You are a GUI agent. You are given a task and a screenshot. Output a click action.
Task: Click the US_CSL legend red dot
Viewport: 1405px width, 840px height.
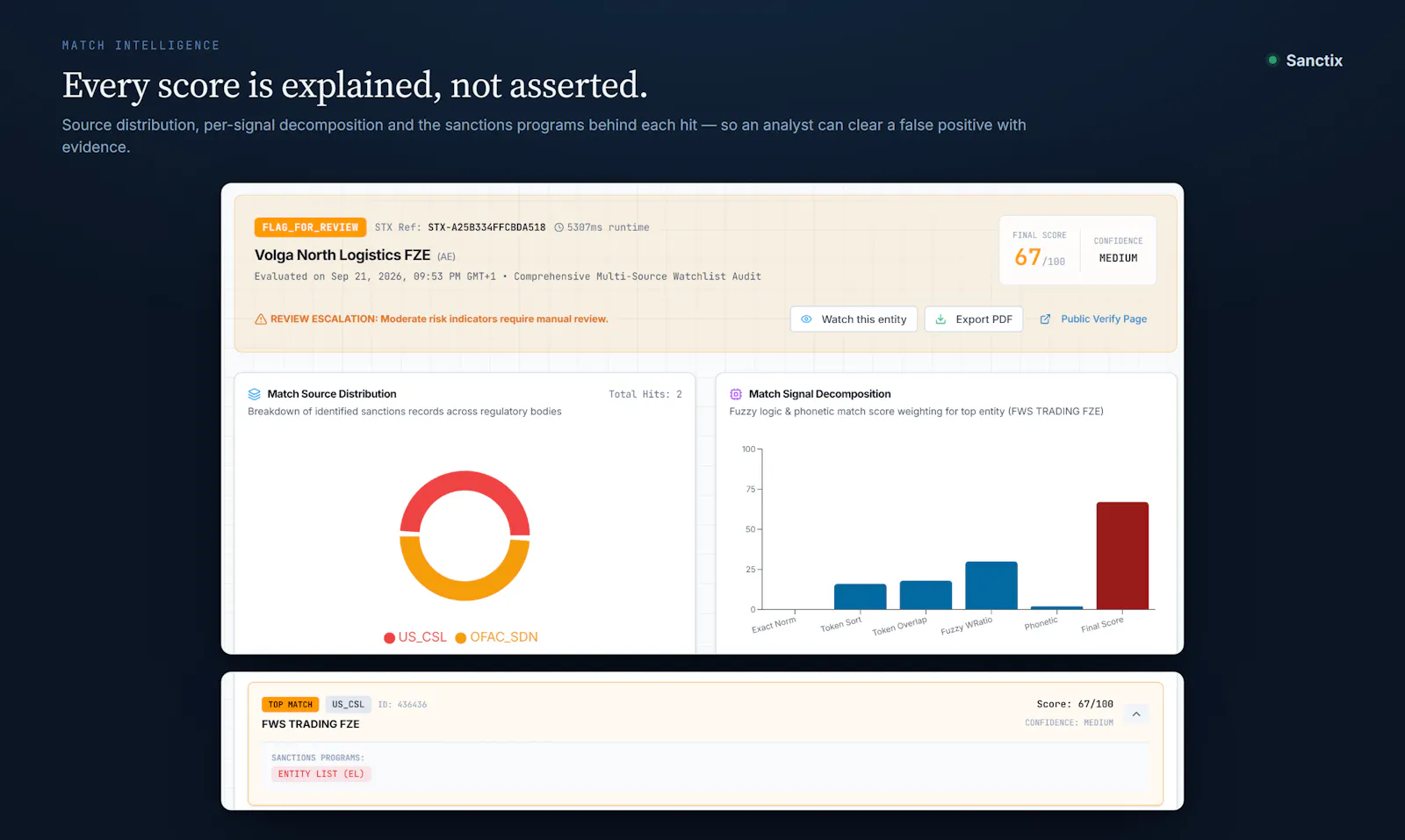coord(389,638)
